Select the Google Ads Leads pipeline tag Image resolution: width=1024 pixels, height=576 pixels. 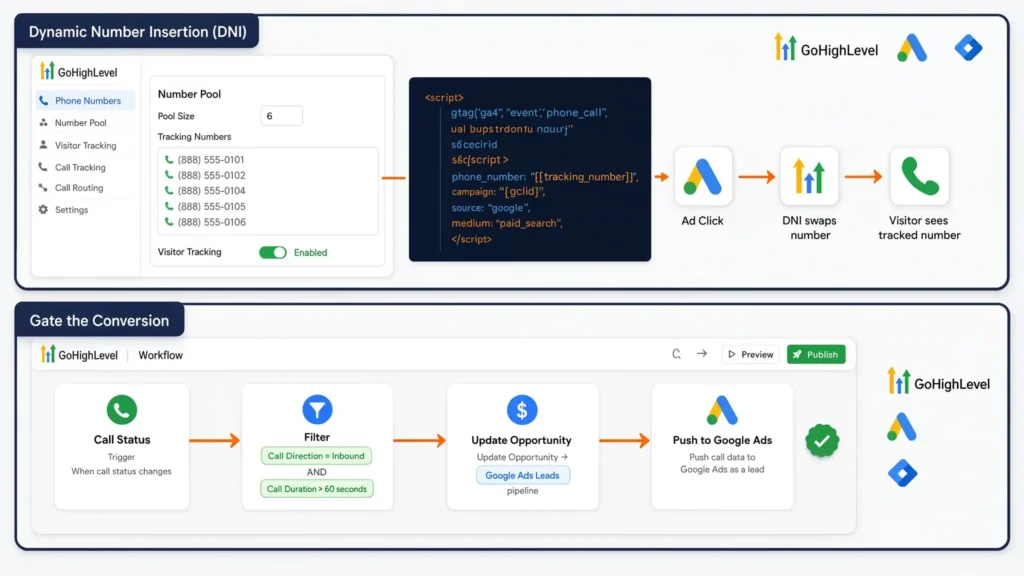(522, 475)
